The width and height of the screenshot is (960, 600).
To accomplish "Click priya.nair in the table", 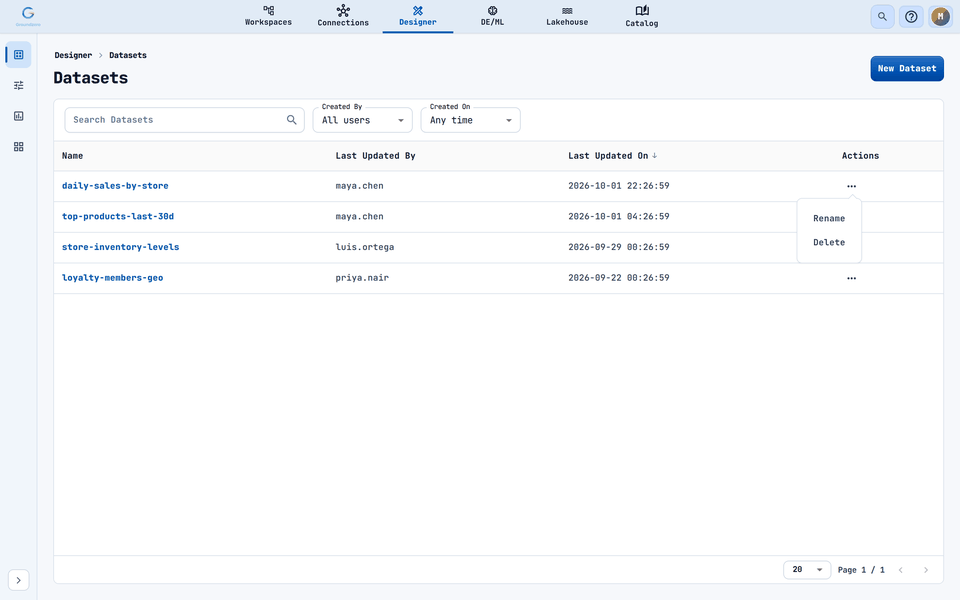I will click(362, 278).
